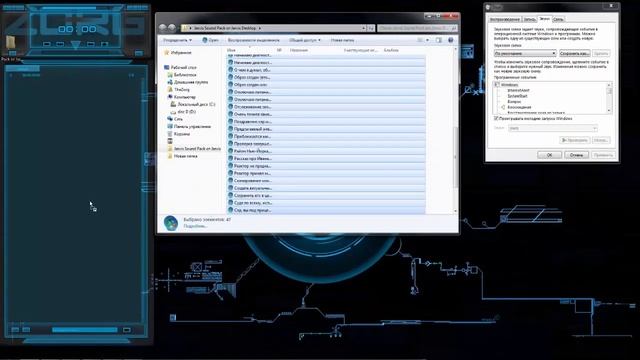
Task: Select Вопрос in the program events list
Action: [x=514, y=101]
